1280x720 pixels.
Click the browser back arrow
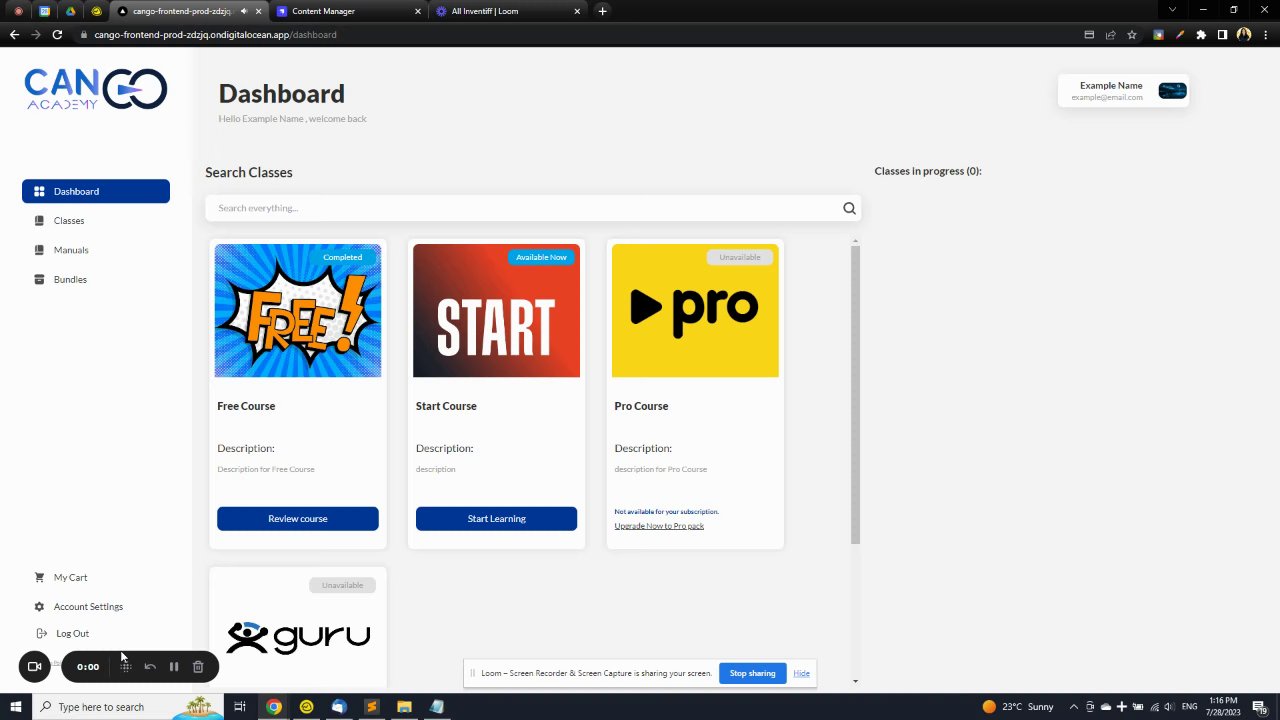click(x=14, y=34)
